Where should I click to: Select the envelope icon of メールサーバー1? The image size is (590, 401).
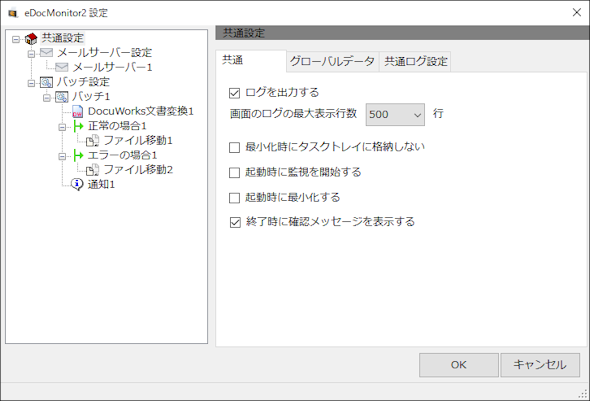pyautogui.click(x=62, y=67)
